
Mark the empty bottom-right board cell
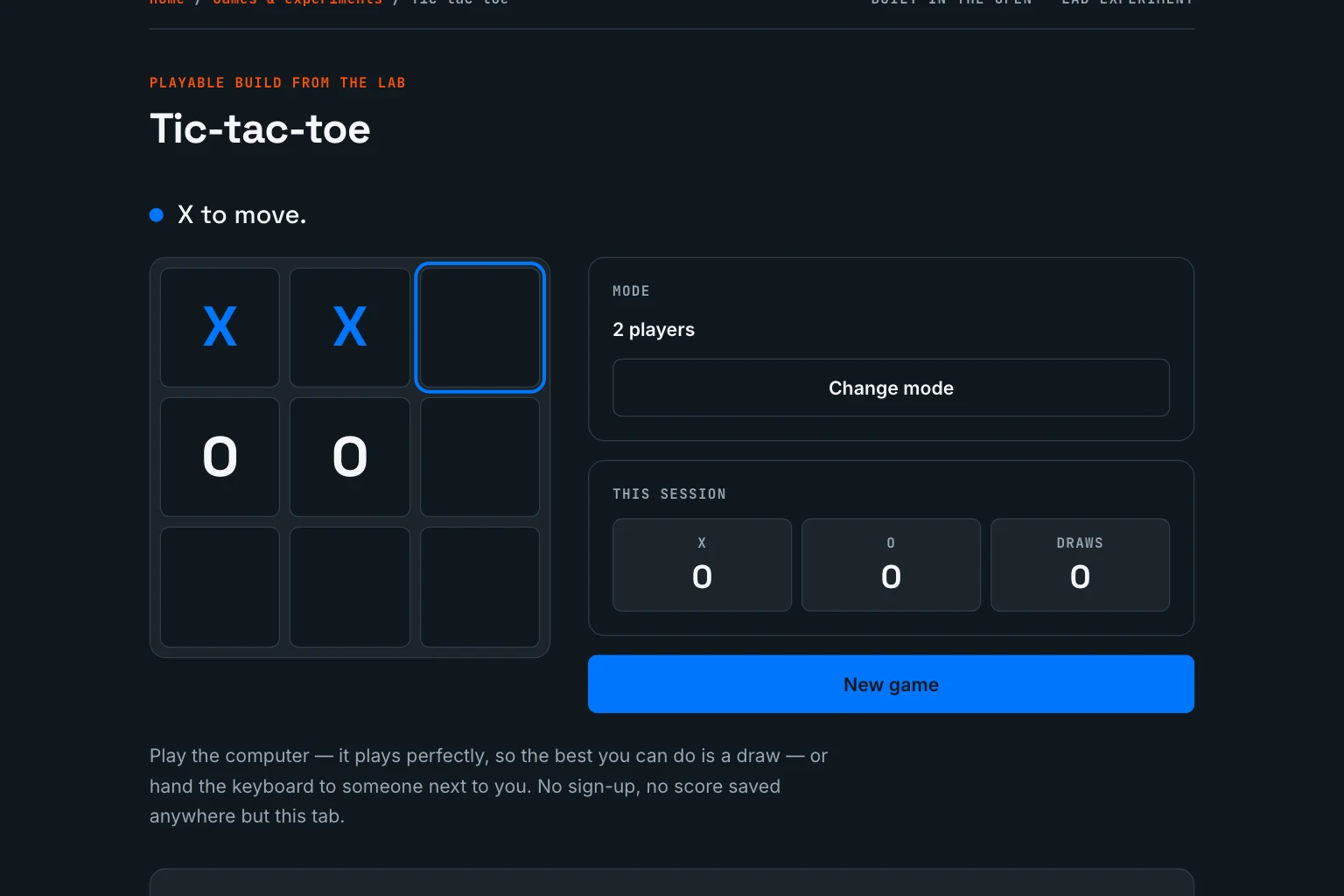click(x=479, y=587)
